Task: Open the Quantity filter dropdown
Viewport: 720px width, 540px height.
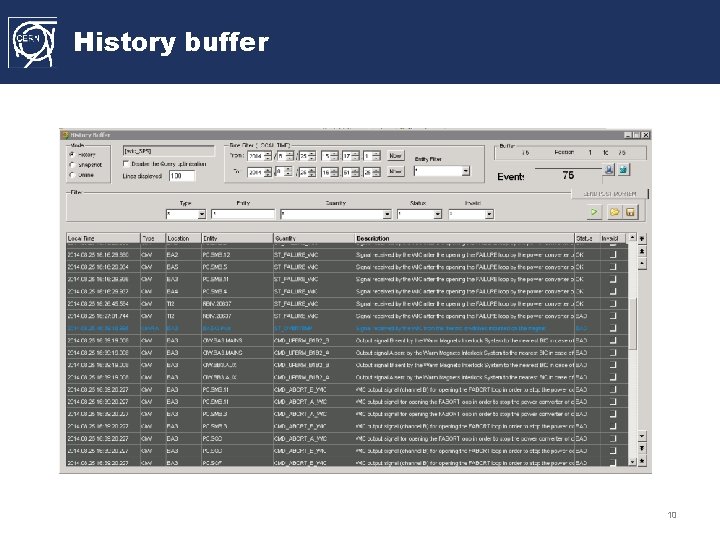Action: [x=387, y=214]
